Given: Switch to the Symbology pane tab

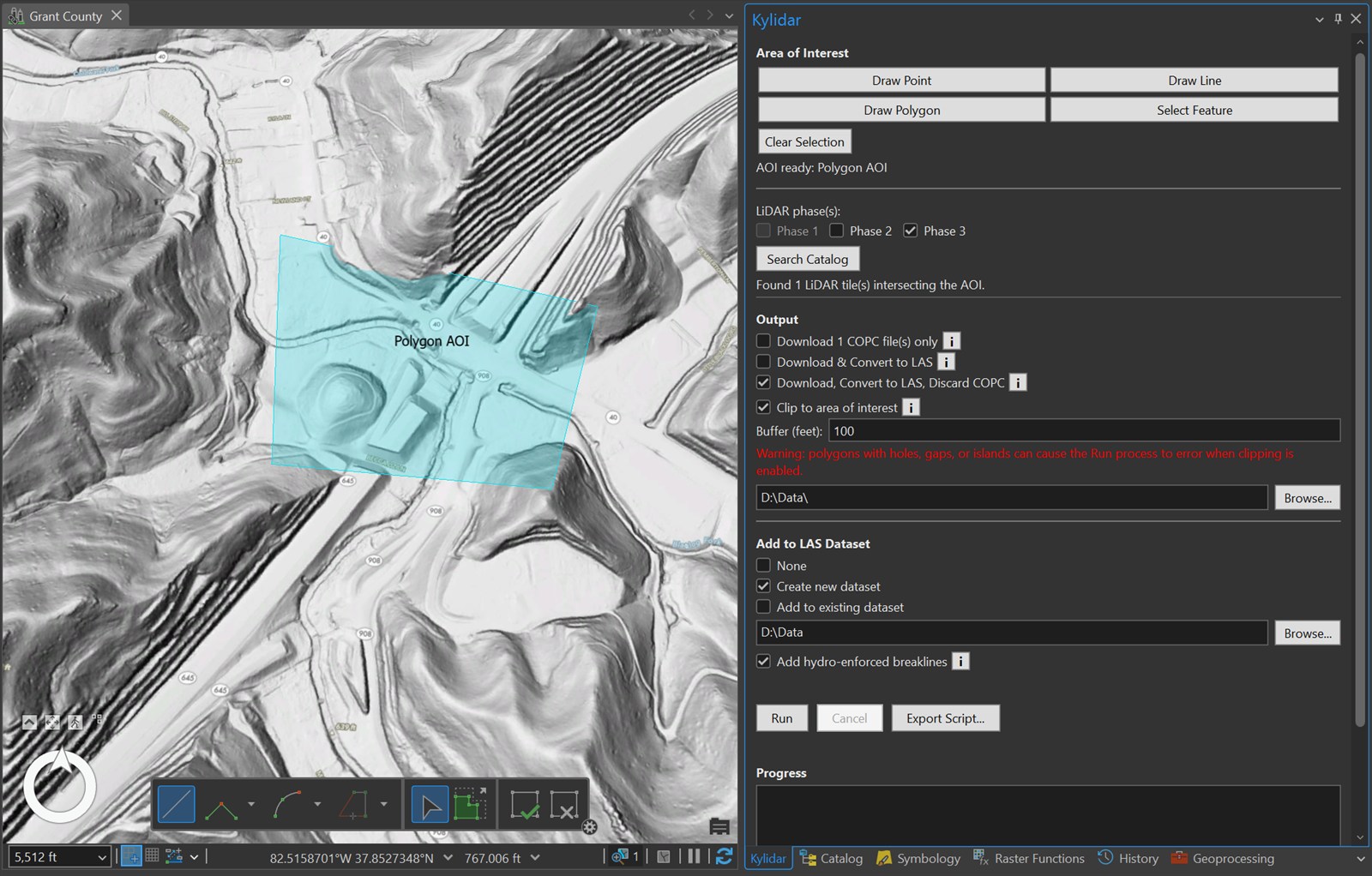Looking at the screenshot, I should tap(918, 858).
